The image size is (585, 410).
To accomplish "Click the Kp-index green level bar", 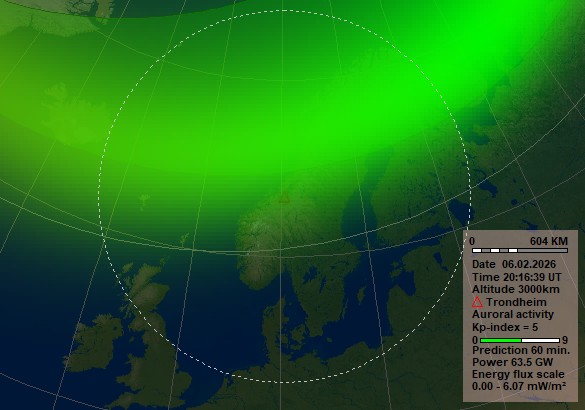I will 520,340.
